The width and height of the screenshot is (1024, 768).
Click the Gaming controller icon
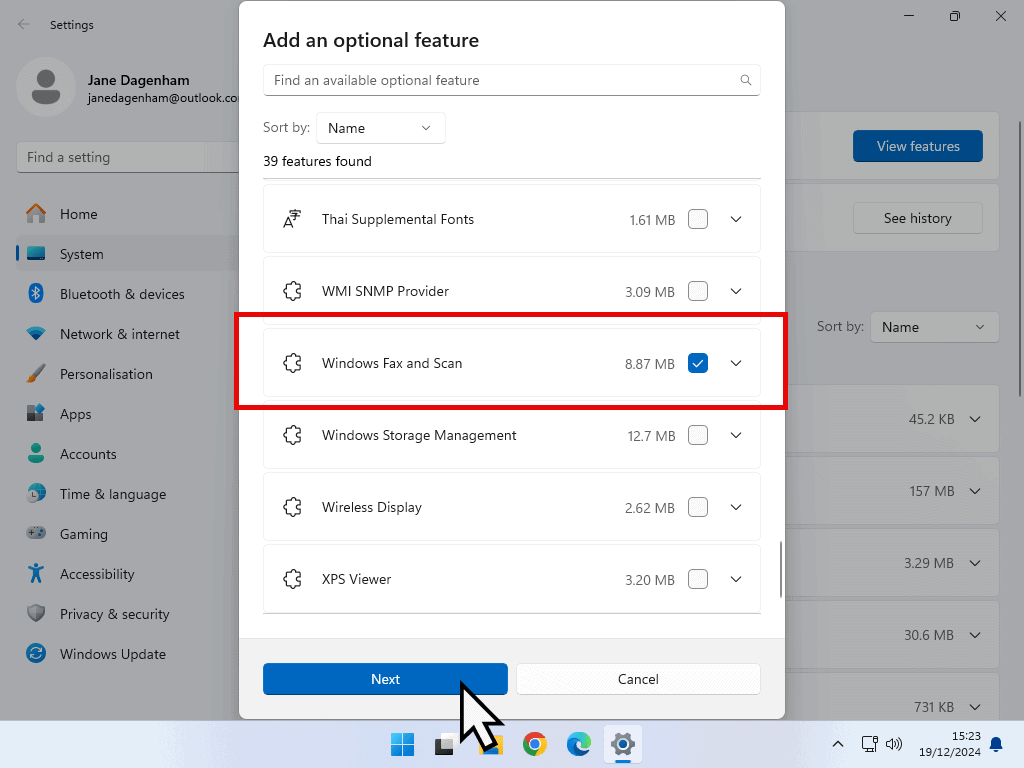pos(36,533)
